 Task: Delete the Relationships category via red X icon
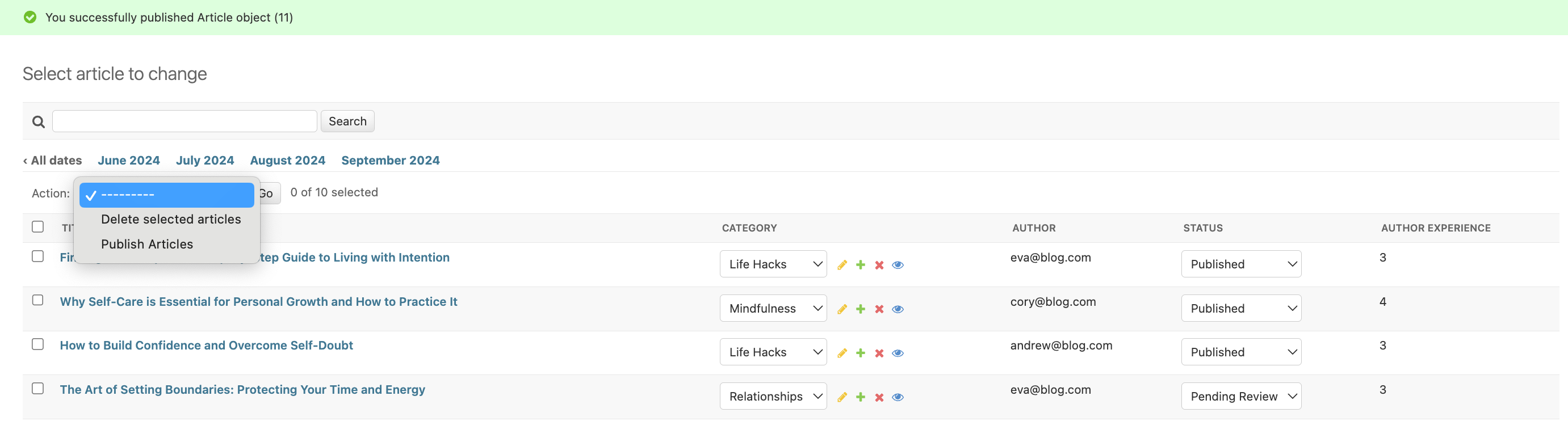879,396
